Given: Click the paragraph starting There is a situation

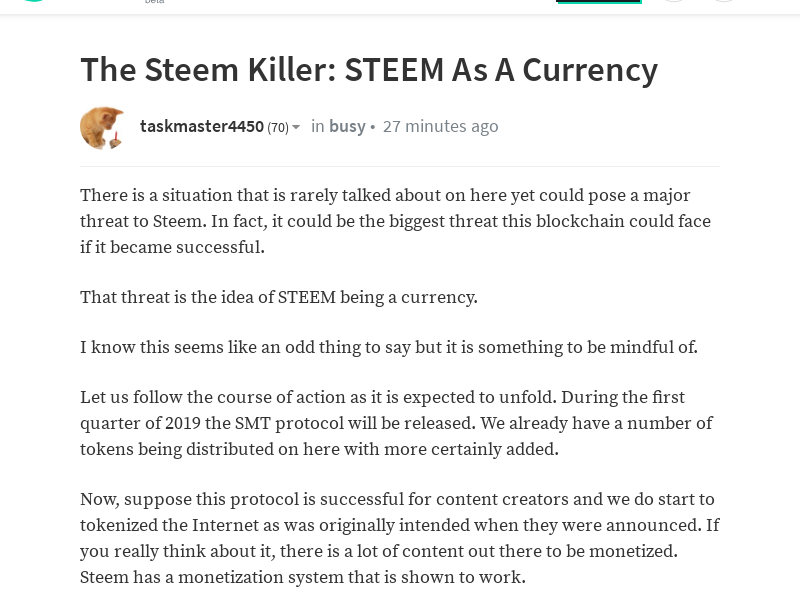Looking at the screenshot, I should [395, 221].
